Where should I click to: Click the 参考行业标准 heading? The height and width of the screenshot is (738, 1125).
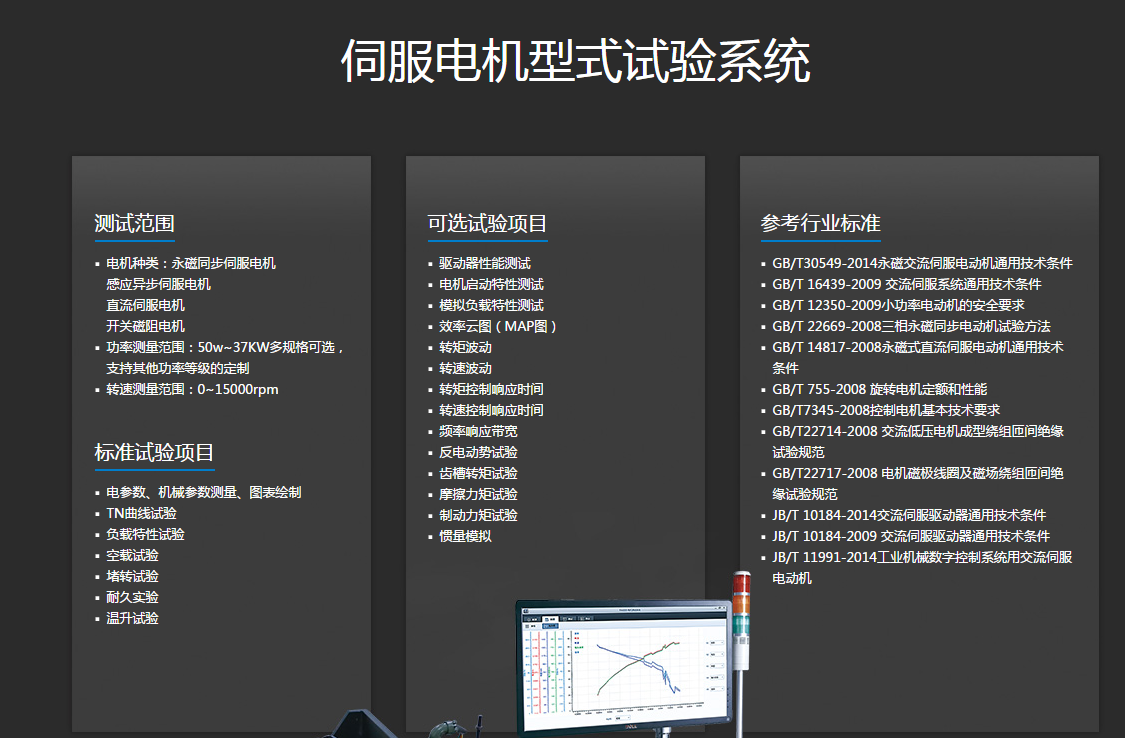coord(820,223)
